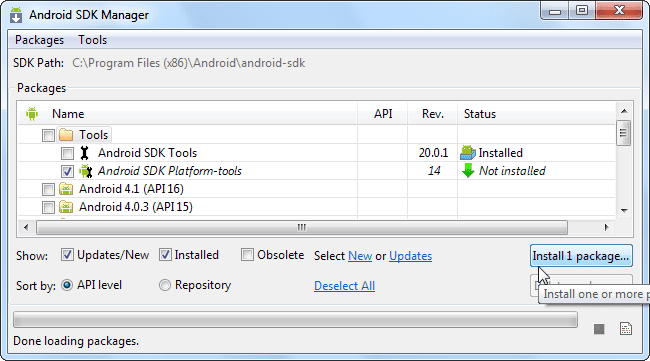Viewport: 650px width, 361px height.
Task: Click the vertical scrollbar thumb
Action: [623, 133]
